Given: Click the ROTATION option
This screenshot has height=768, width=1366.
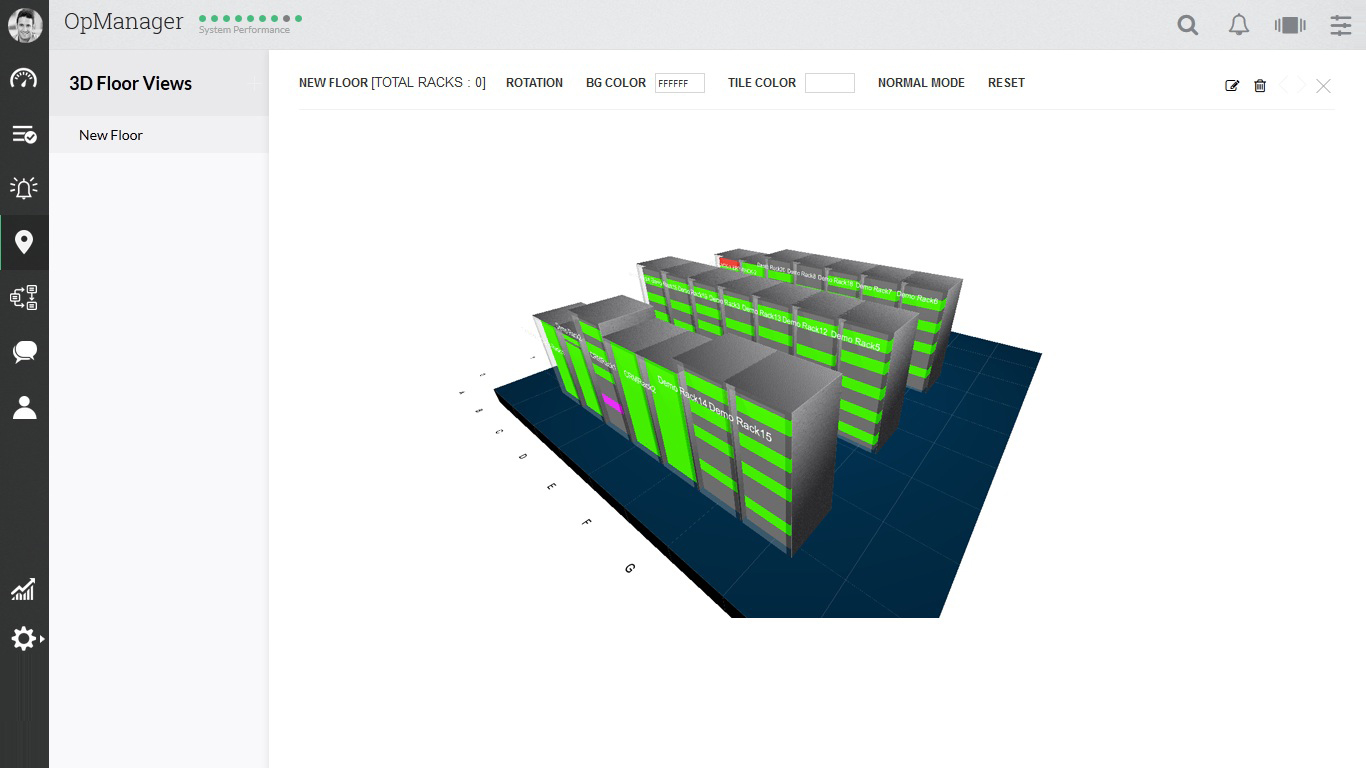Looking at the screenshot, I should 534,83.
